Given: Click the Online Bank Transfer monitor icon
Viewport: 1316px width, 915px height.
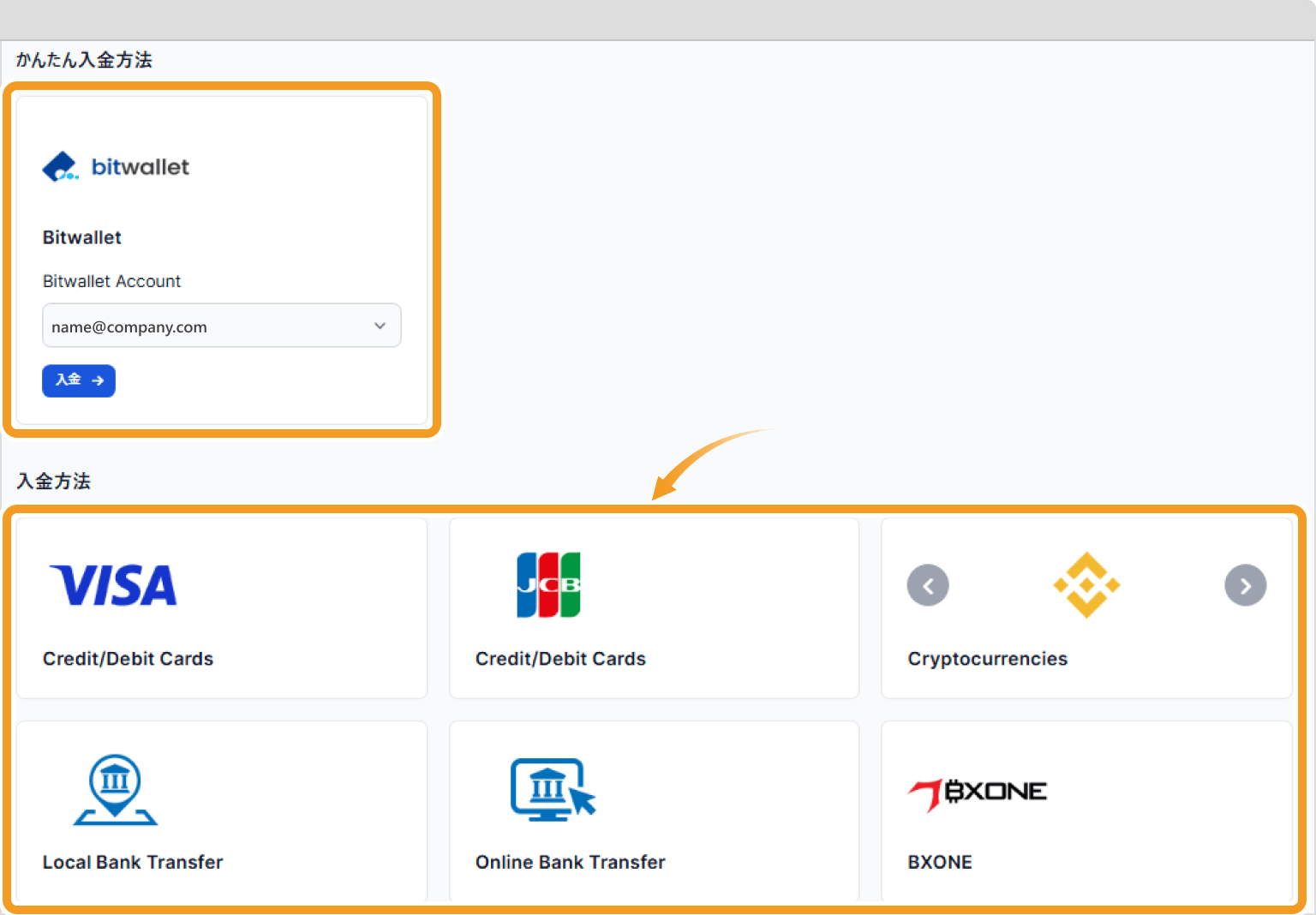Looking at the screenshot, I should [x=552, y=789].
